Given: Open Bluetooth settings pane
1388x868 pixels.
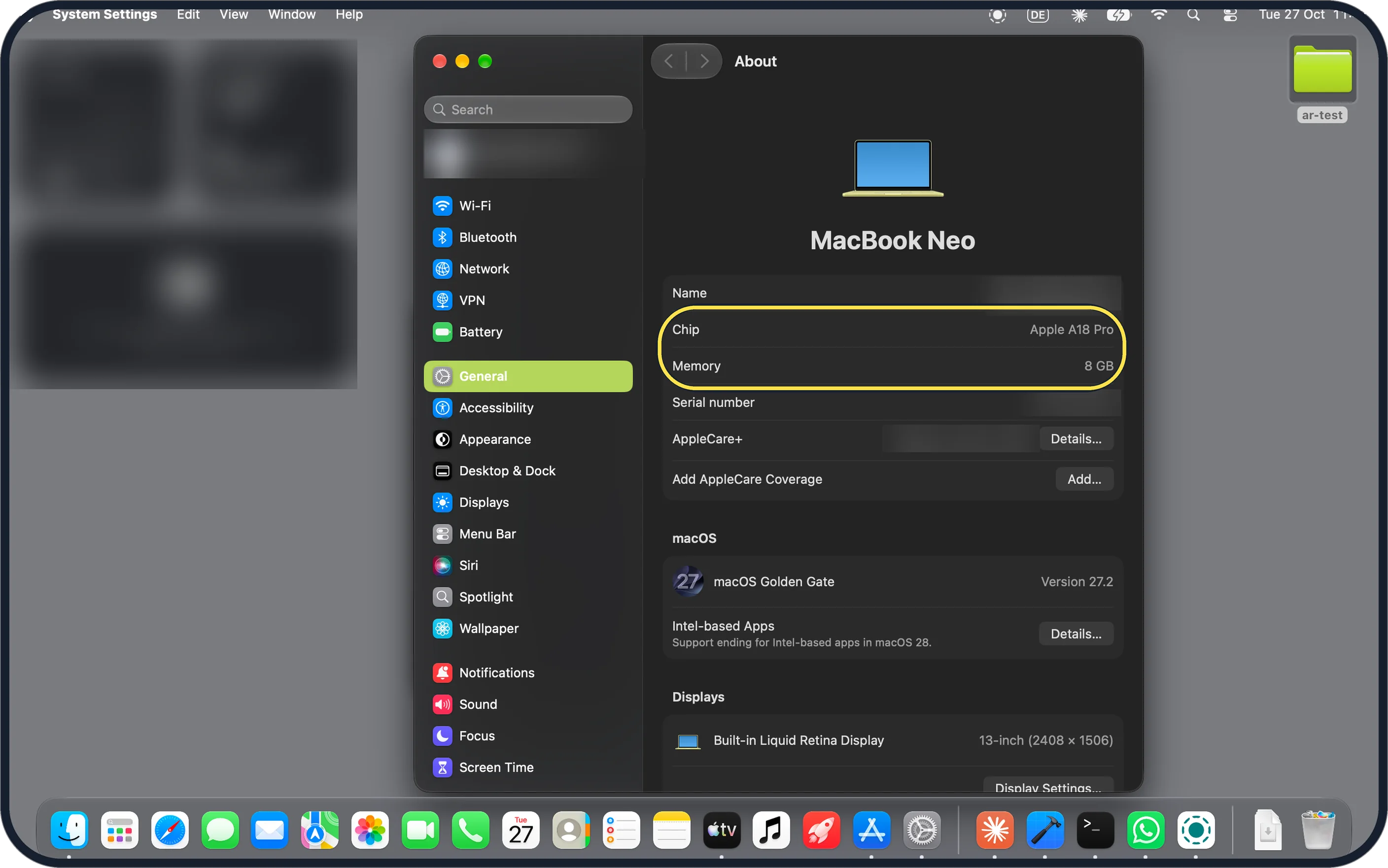Looking at the screenshot, I should 528,237.
